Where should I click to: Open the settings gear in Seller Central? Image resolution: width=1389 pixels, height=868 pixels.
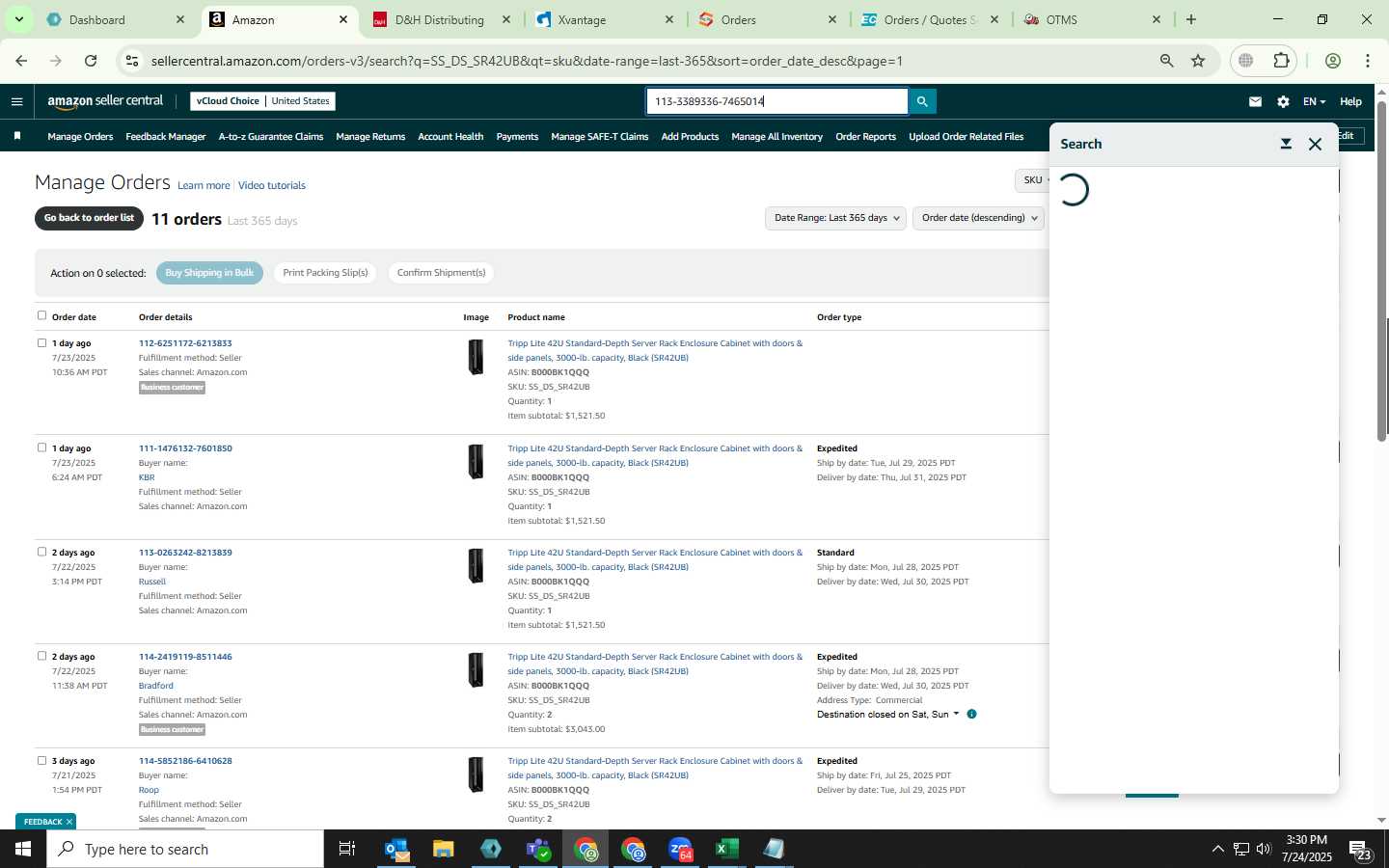(1283, 101)
